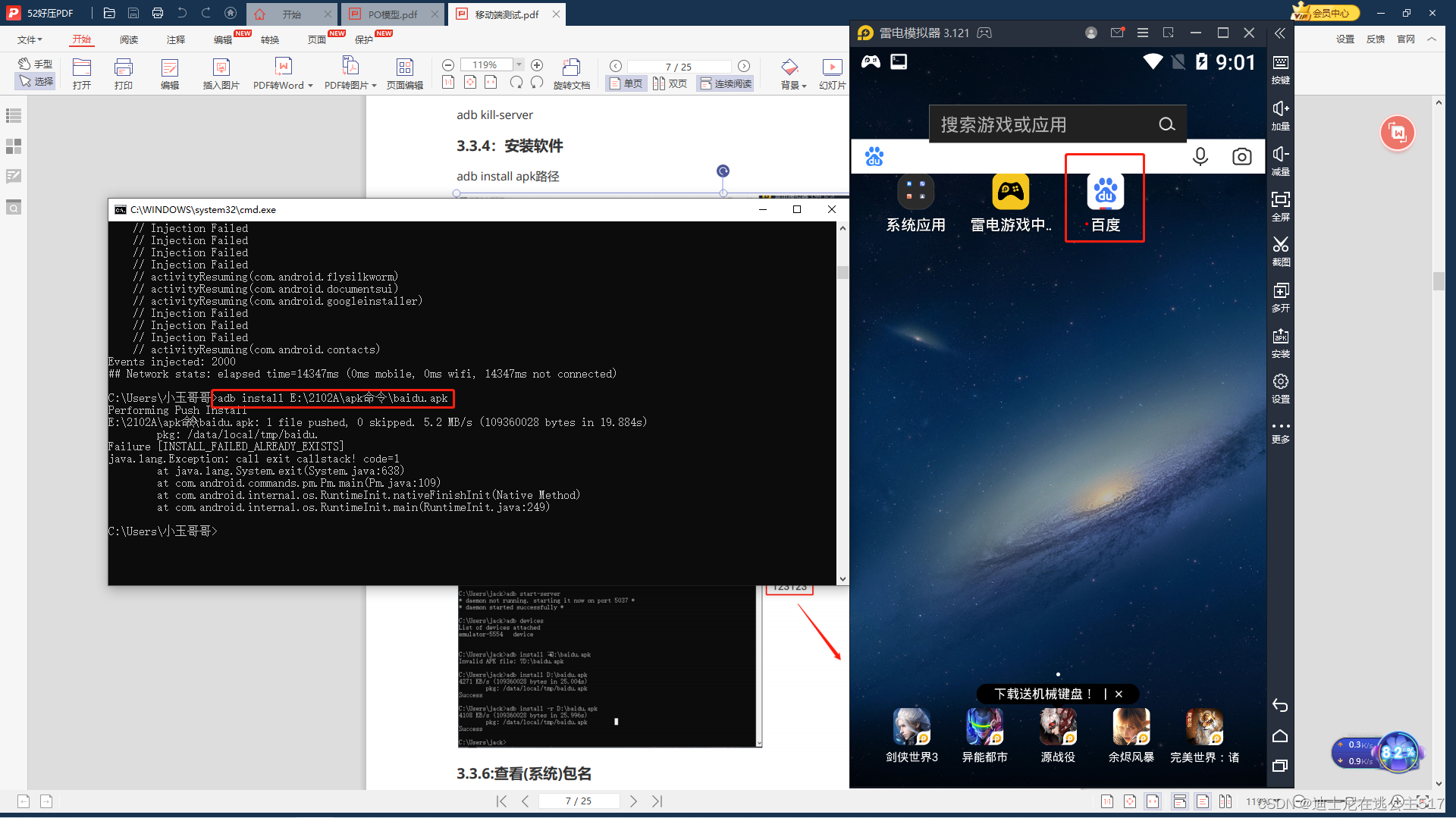This screenshot has height=818, width=1456.
Task: Click the emulator 按键 keyboard mapping button
Action: click(x=1280, y=70)
